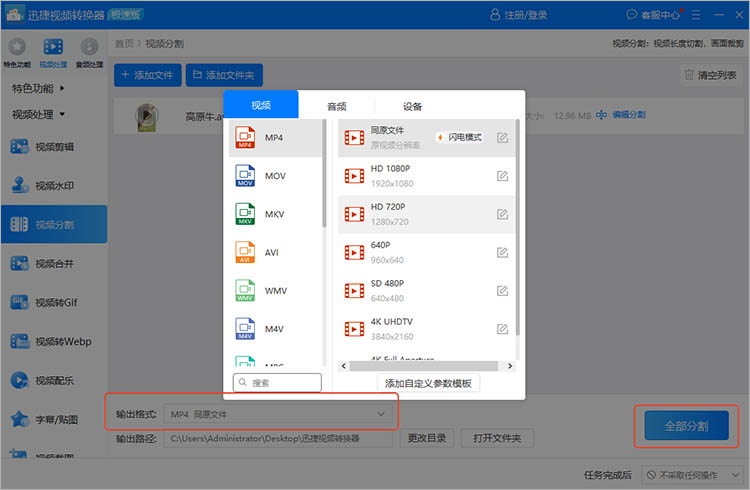Click the 添加文件夹 button
Viewport: 750px width, 490px height.
pos(224,75)
